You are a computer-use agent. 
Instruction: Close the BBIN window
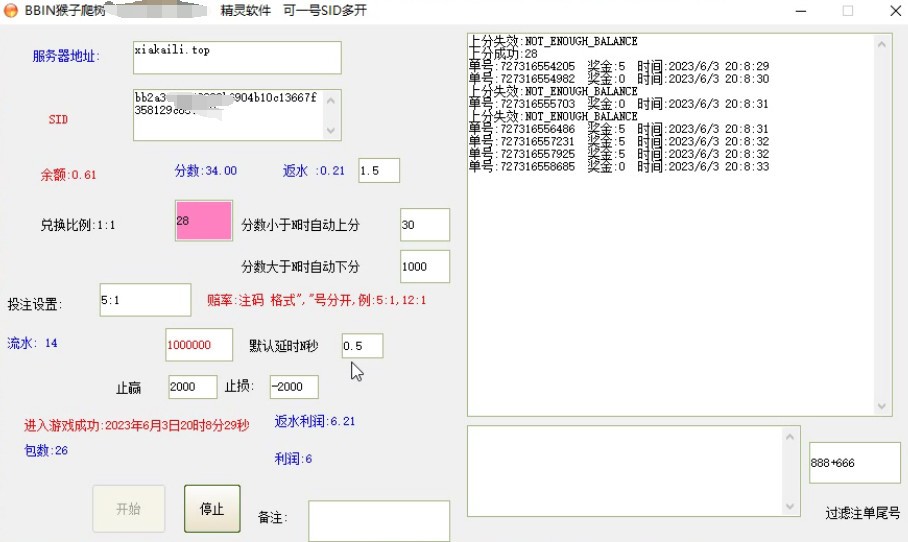(895, 11)
